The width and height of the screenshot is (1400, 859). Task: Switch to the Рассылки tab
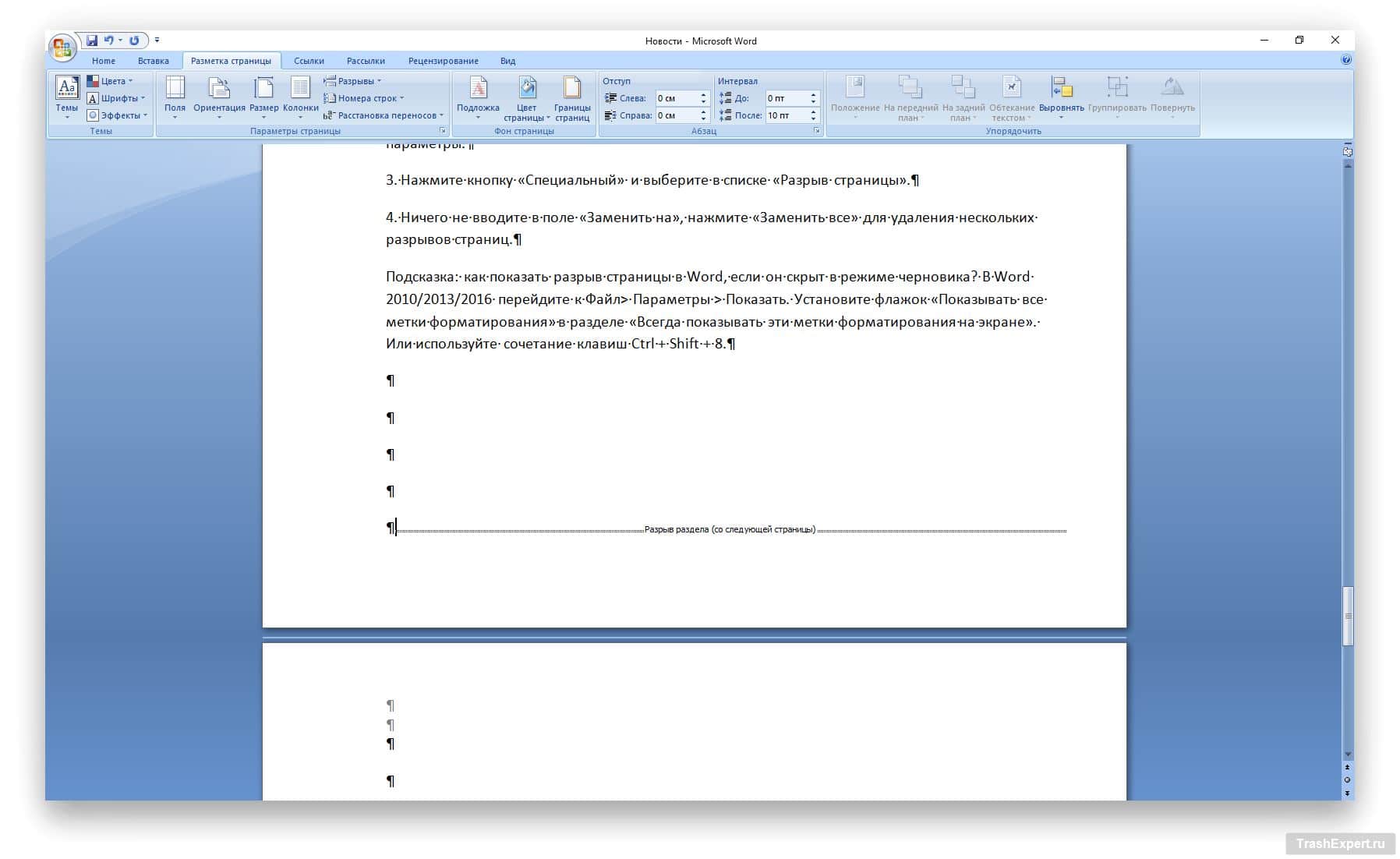point(366,61)
